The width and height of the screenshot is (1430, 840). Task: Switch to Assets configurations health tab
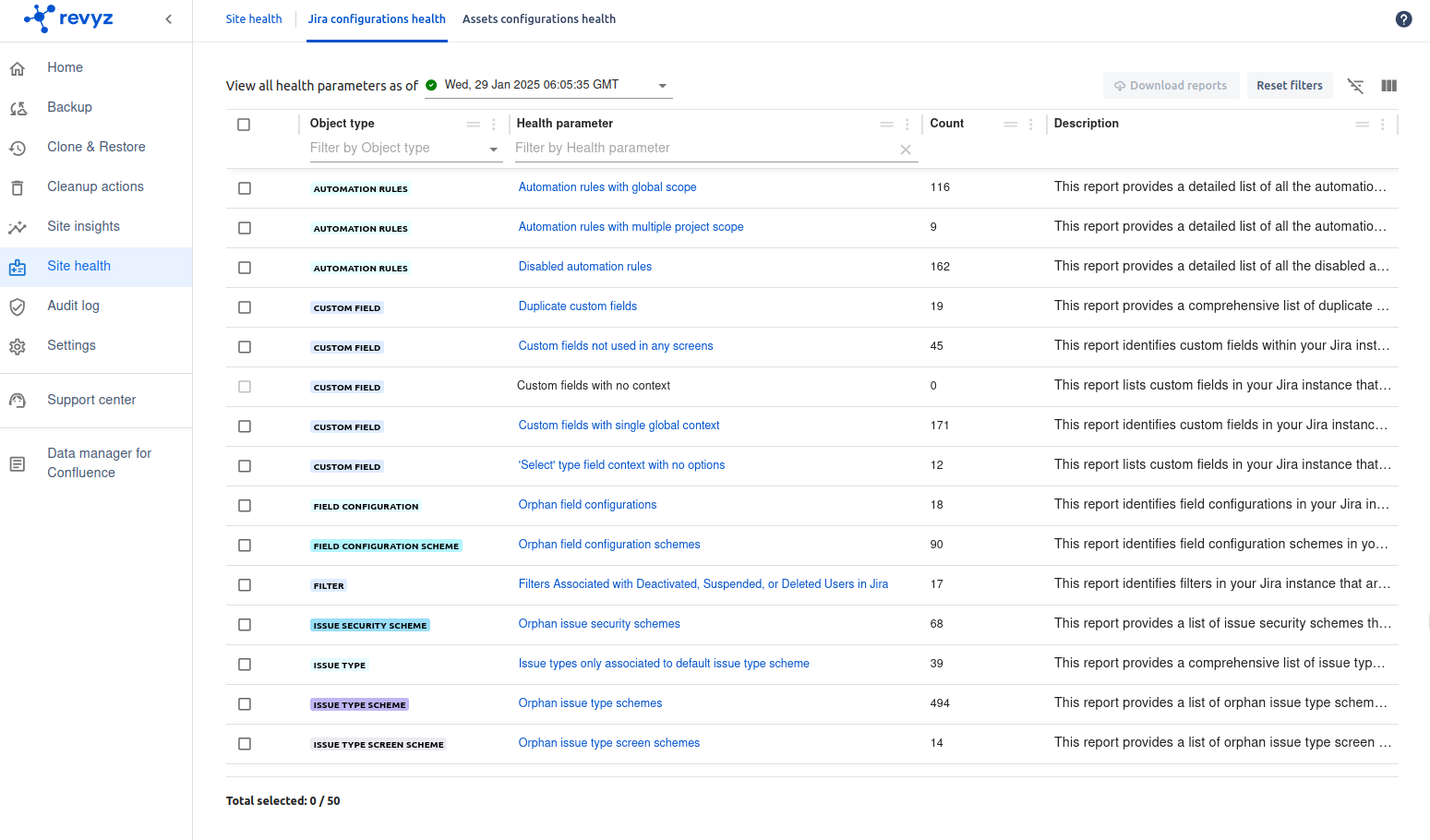tap(538, 19)
